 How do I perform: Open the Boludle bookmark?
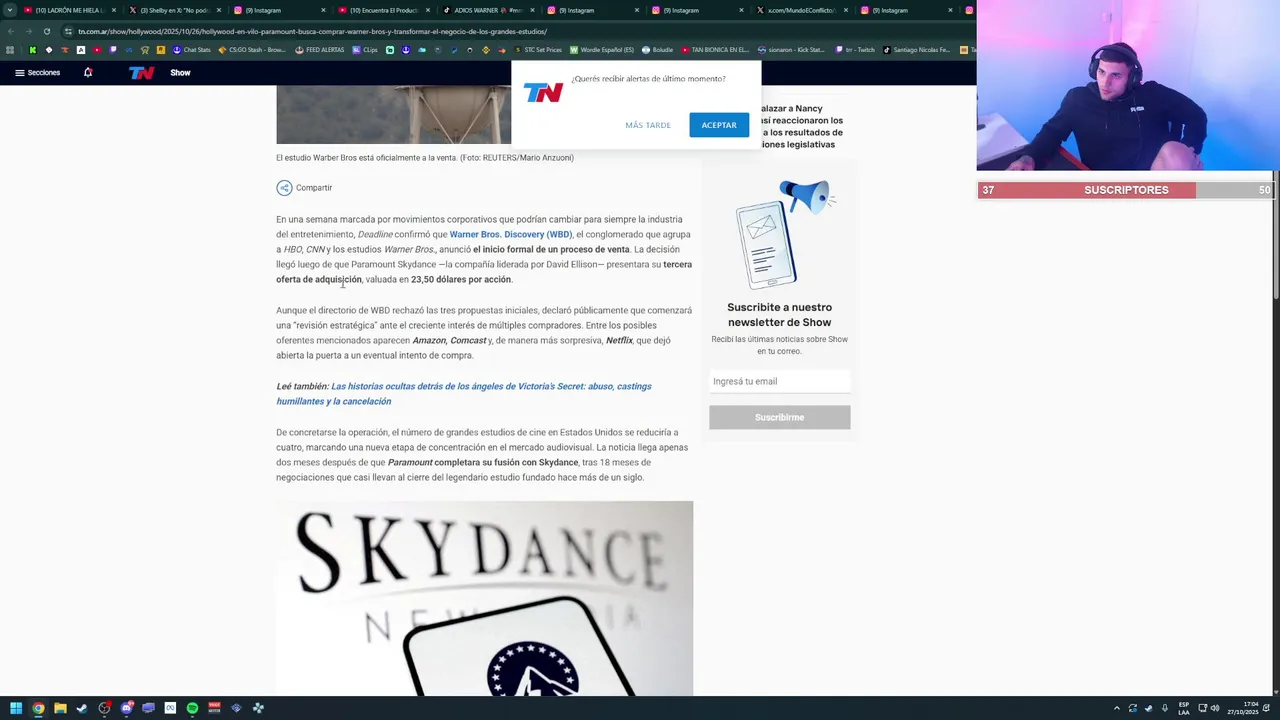(x=657, y=50)
